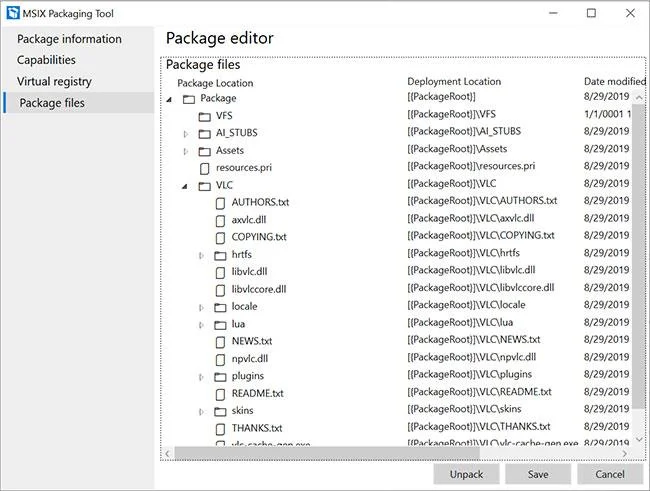Click the Cancel button
The image size is (650, 491).
(610, 474)
